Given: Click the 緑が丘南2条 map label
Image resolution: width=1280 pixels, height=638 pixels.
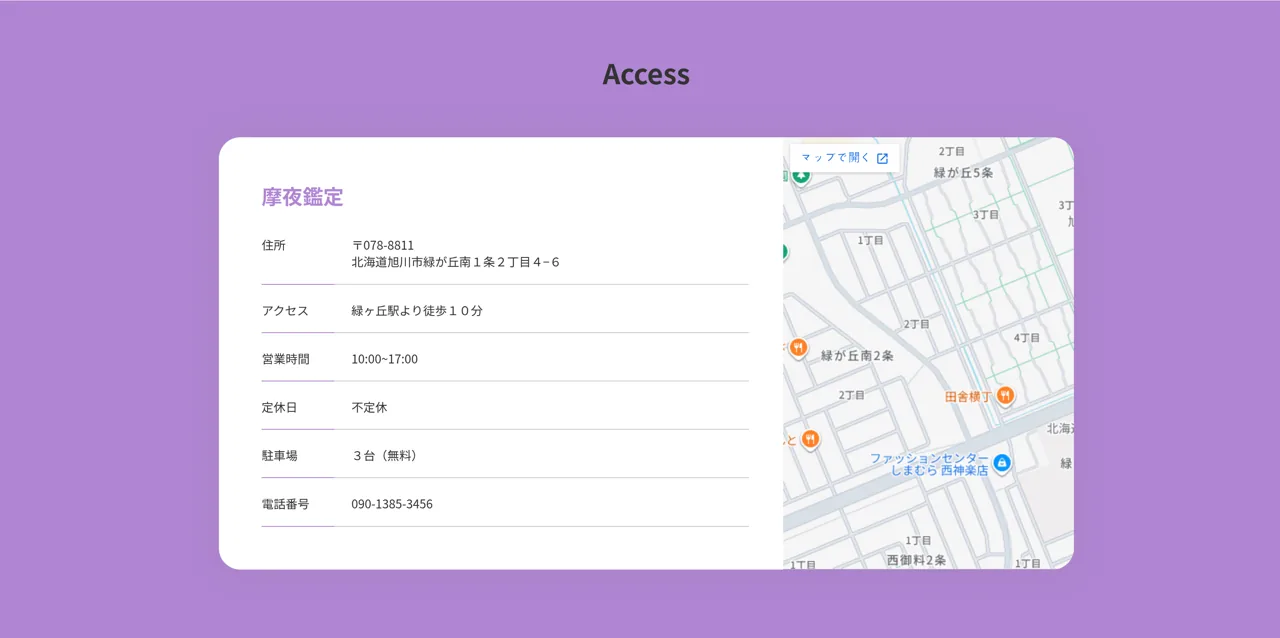Looking at the screenshot, I should point(857,355).
